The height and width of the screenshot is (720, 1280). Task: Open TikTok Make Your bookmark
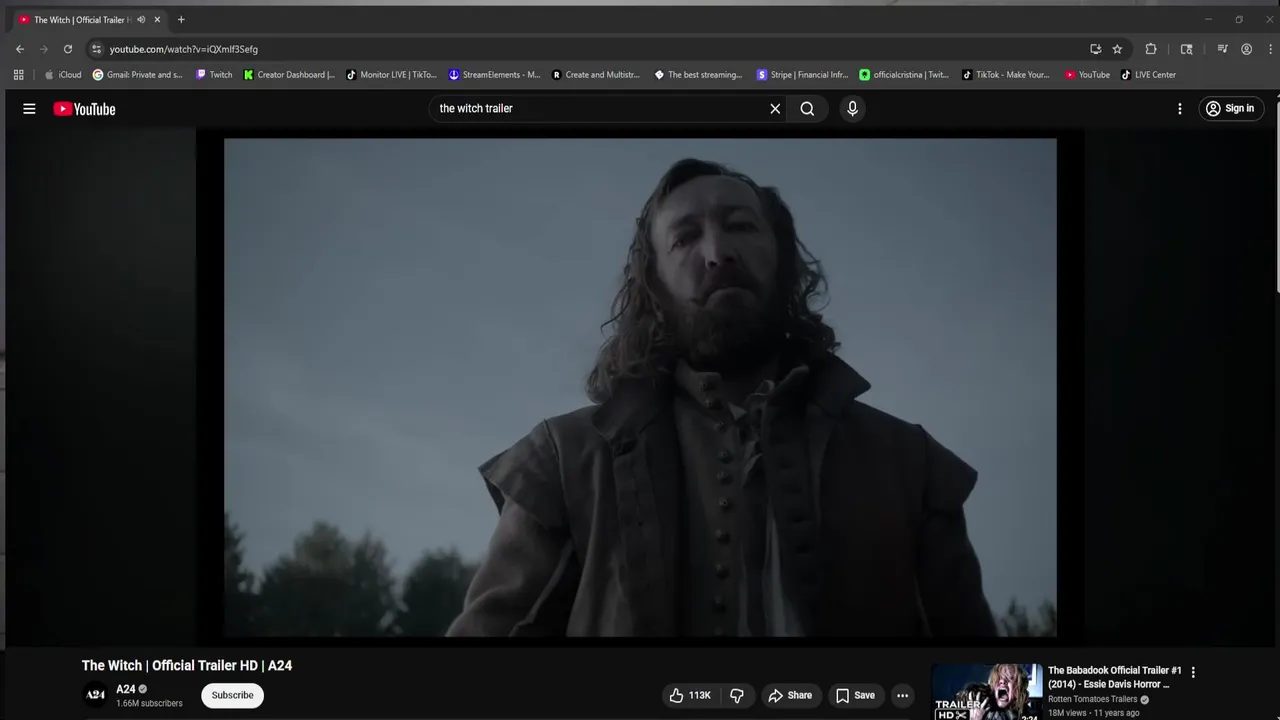(1006, 75)
